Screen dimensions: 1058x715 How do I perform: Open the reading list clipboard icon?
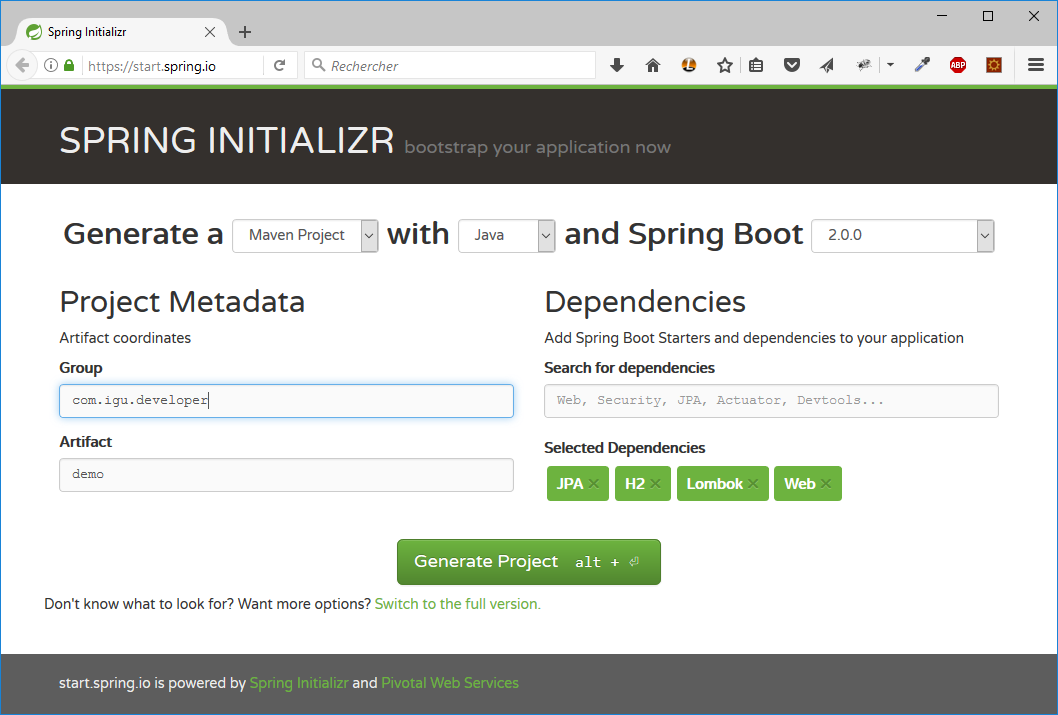click(756, 64)
